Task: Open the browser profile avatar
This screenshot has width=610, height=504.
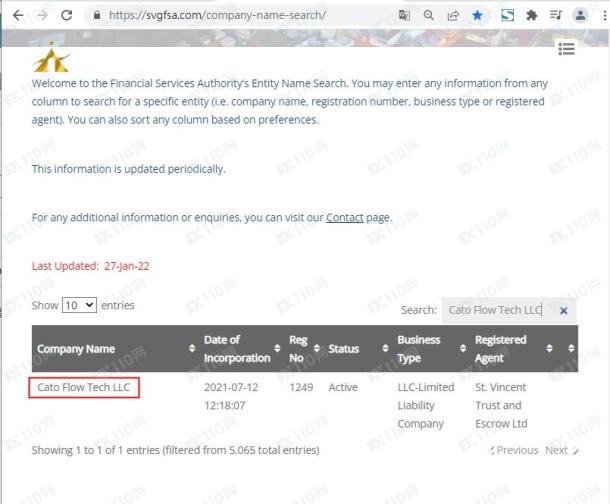Action: 580,15
